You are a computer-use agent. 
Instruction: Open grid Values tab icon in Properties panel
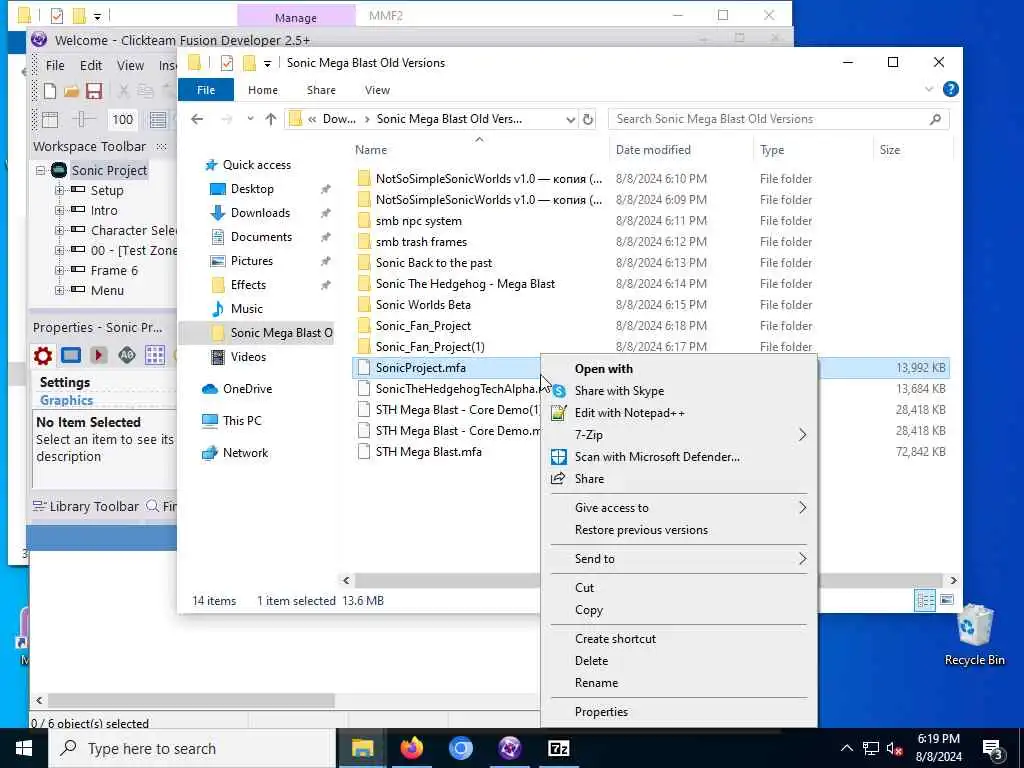click(155, 355)
